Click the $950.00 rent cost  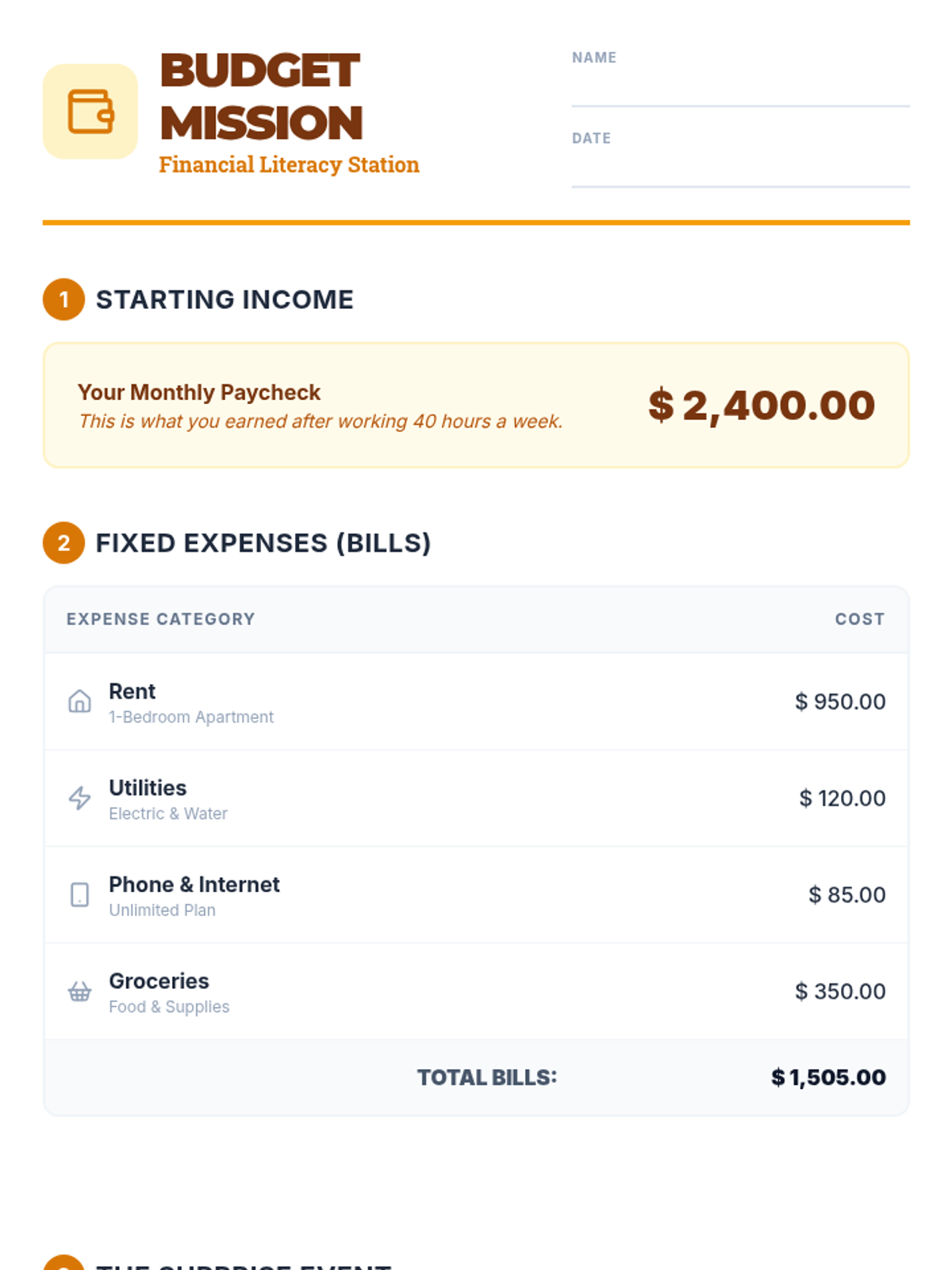tap(839, 702)
